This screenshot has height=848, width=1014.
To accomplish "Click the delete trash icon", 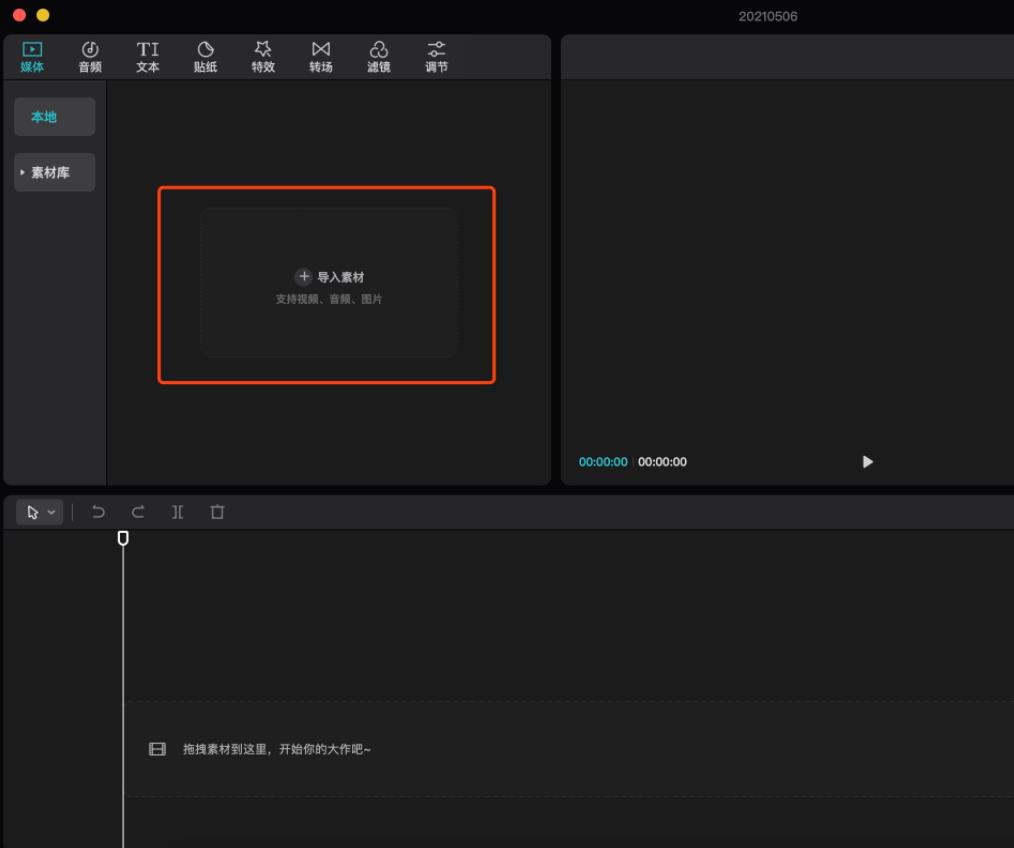I will [217, 512].
